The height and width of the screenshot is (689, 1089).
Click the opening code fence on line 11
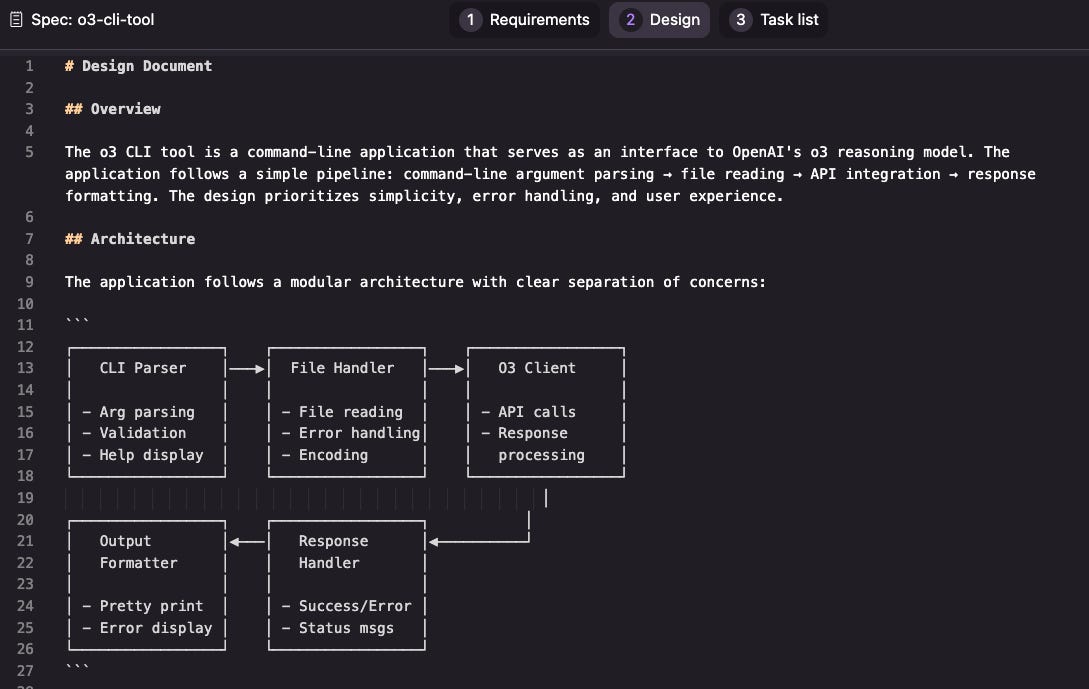point(77,321)
